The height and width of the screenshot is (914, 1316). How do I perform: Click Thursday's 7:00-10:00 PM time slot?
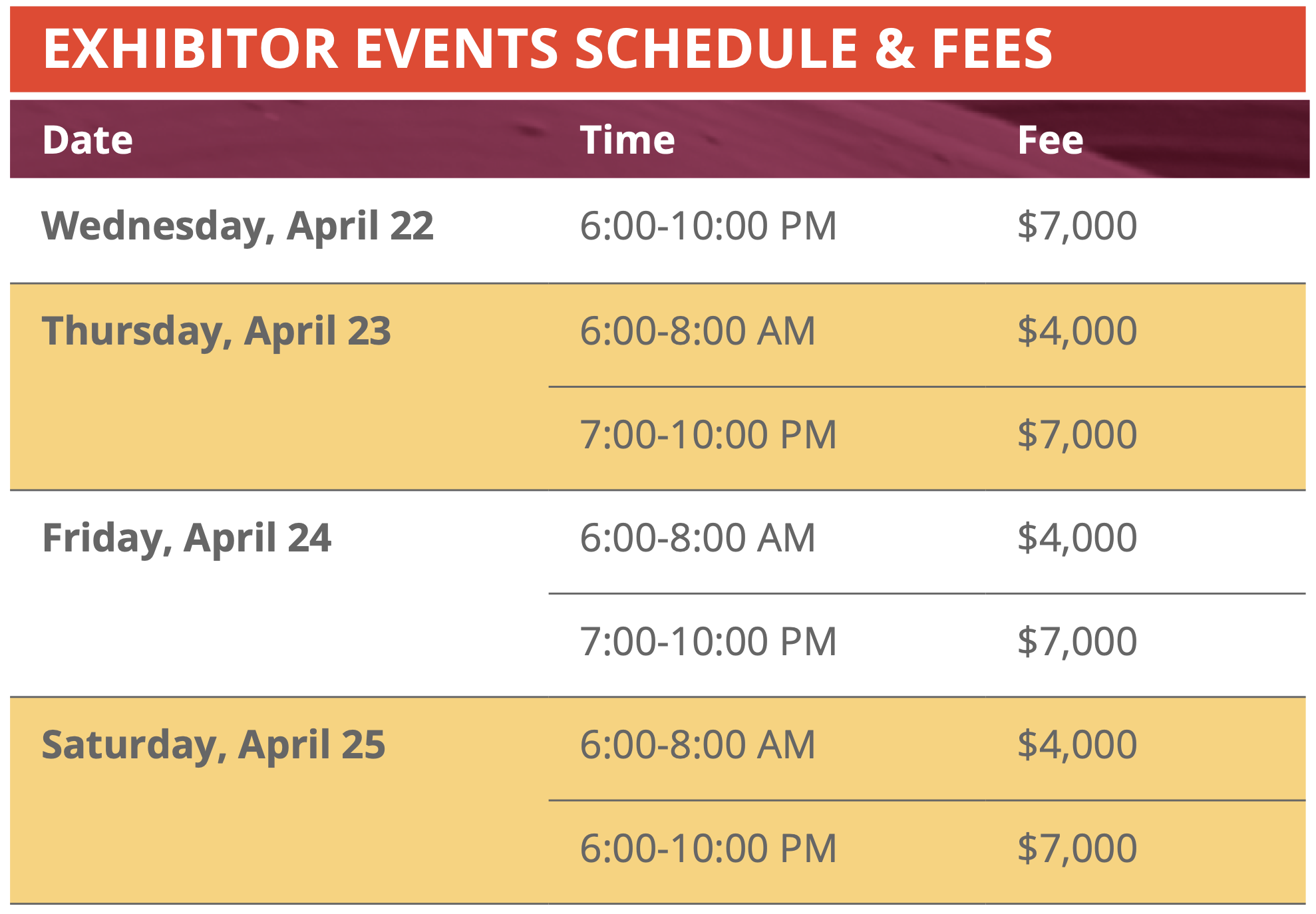[708, 435]
